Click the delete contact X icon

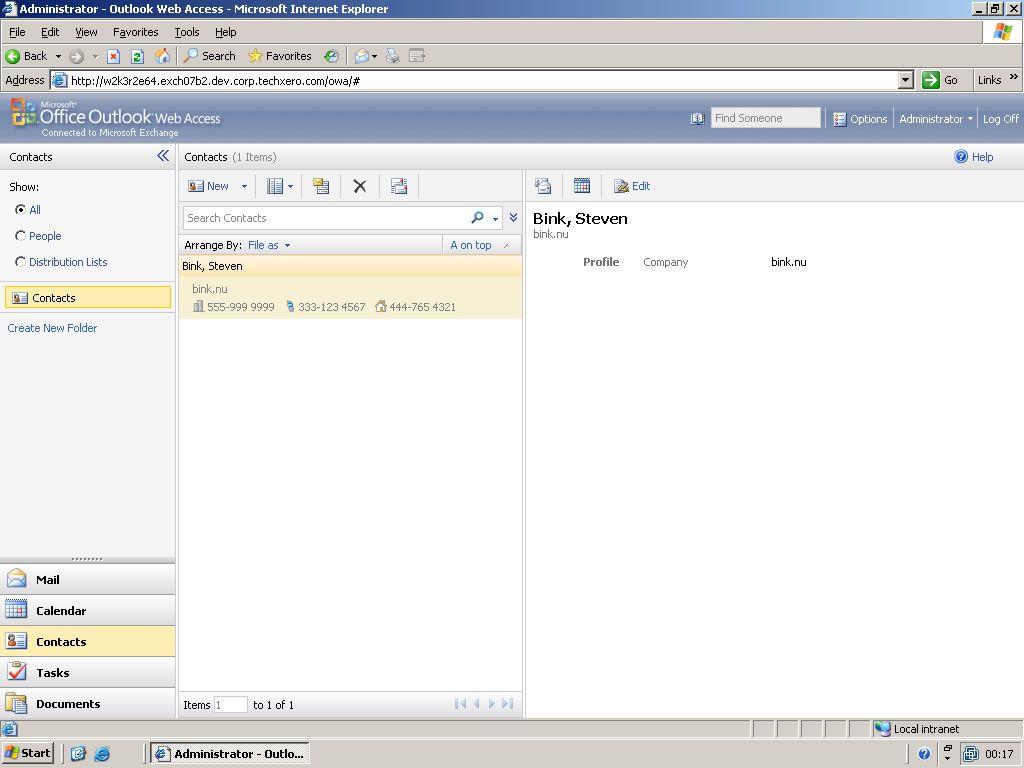pyautogui.click(x=360, y=186)
